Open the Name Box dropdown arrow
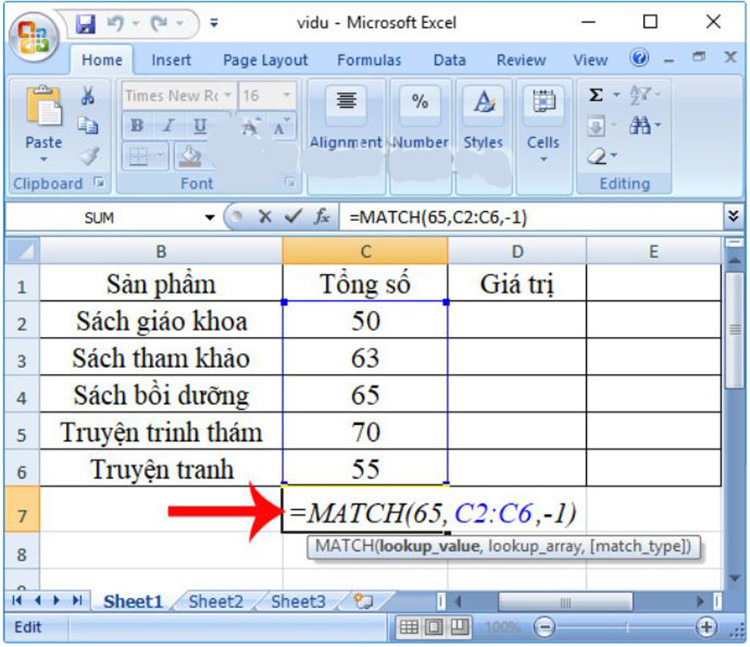The height and width of the screenshot is (647, 750). tap(210, 218)
